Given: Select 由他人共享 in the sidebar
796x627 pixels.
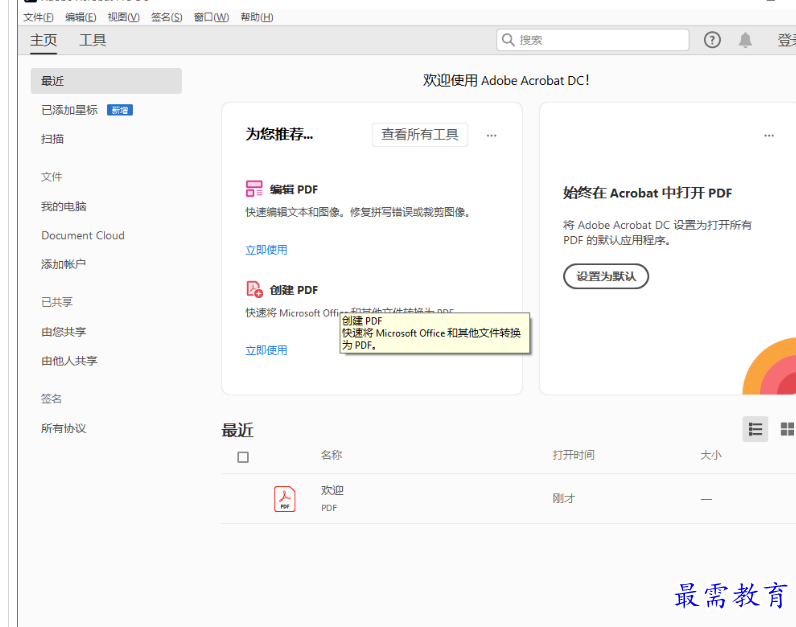Looking at the screenshot, I should [x=69, y=361].
